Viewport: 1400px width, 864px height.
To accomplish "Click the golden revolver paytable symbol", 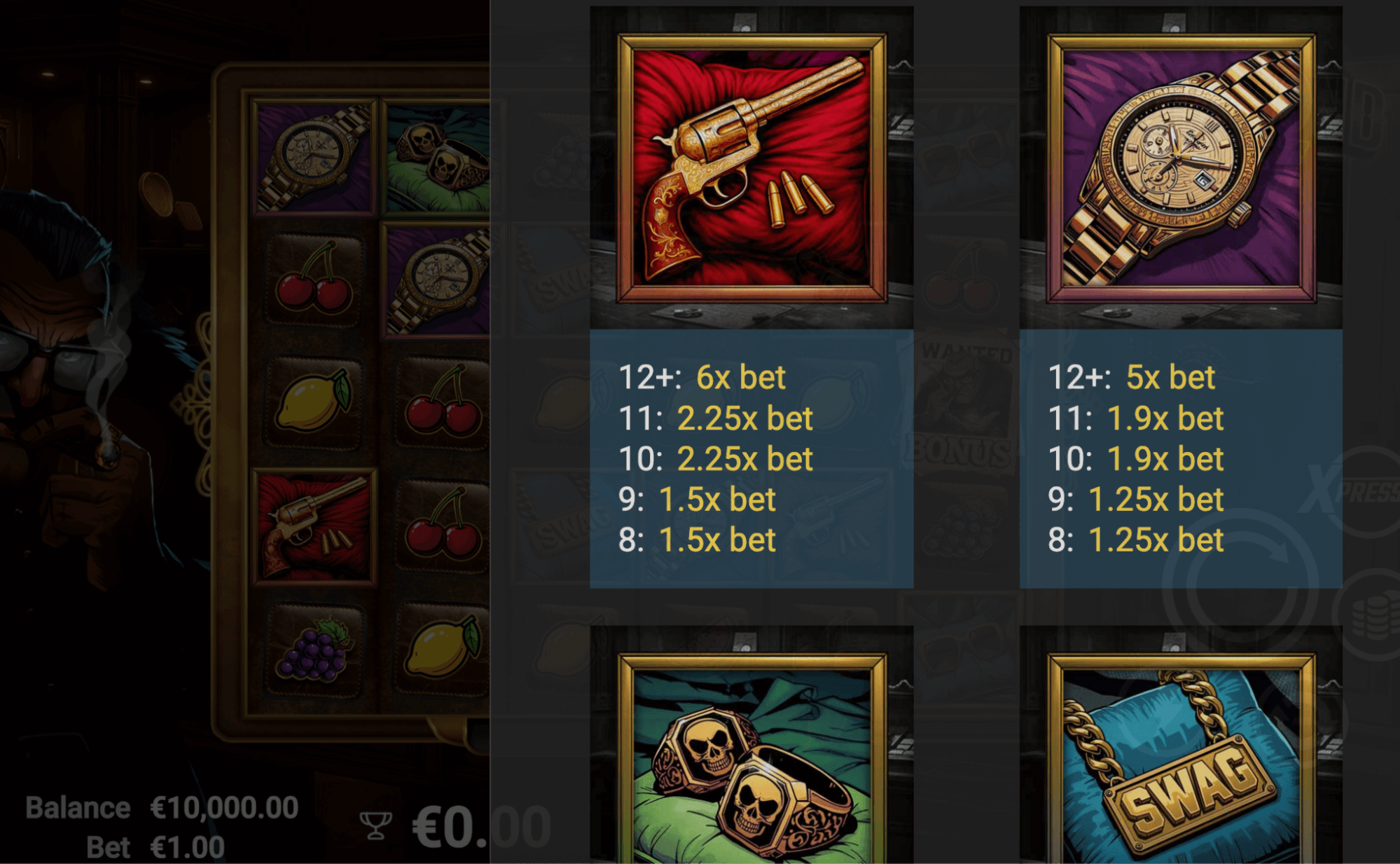I will pos(751,168).
